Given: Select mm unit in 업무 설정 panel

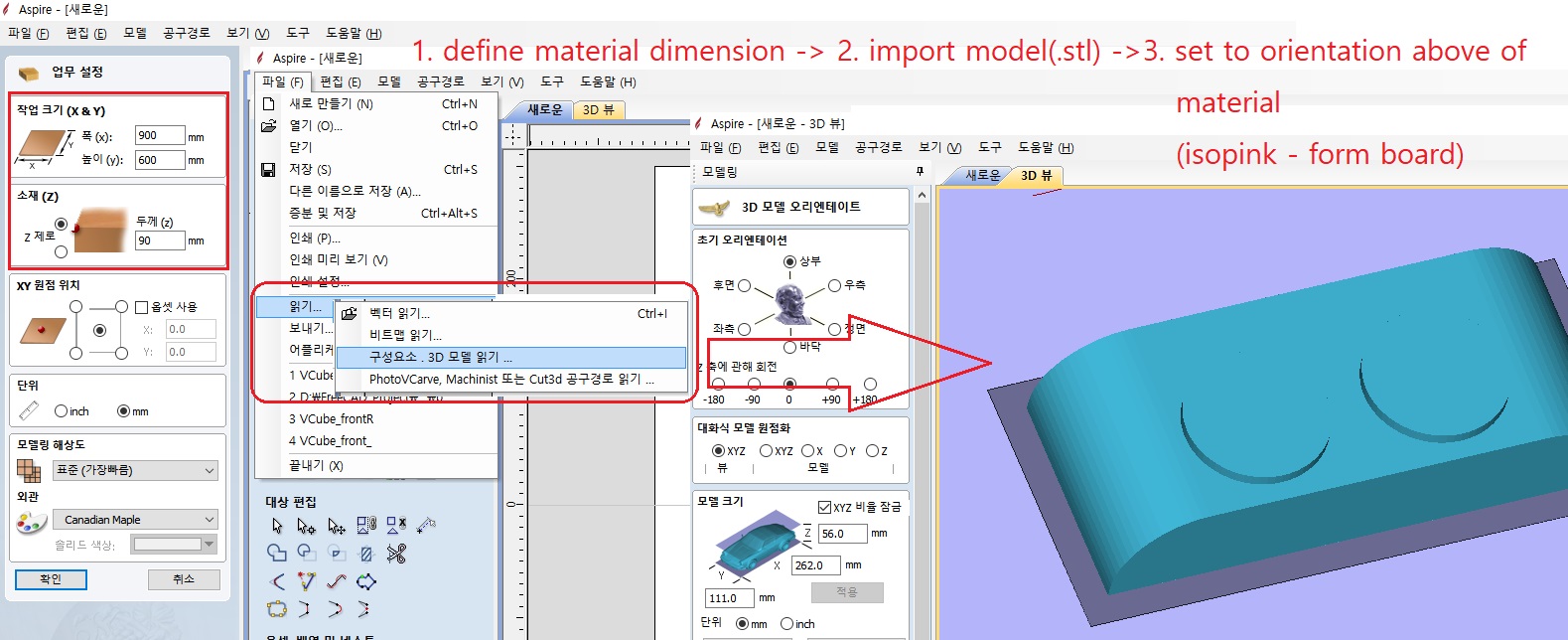Looking at the screenshot, I should click(x=123, y=411).
